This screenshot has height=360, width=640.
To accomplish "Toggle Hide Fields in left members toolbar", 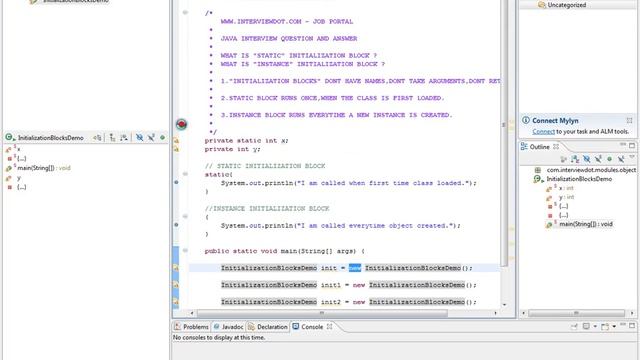I will [139, 138].
